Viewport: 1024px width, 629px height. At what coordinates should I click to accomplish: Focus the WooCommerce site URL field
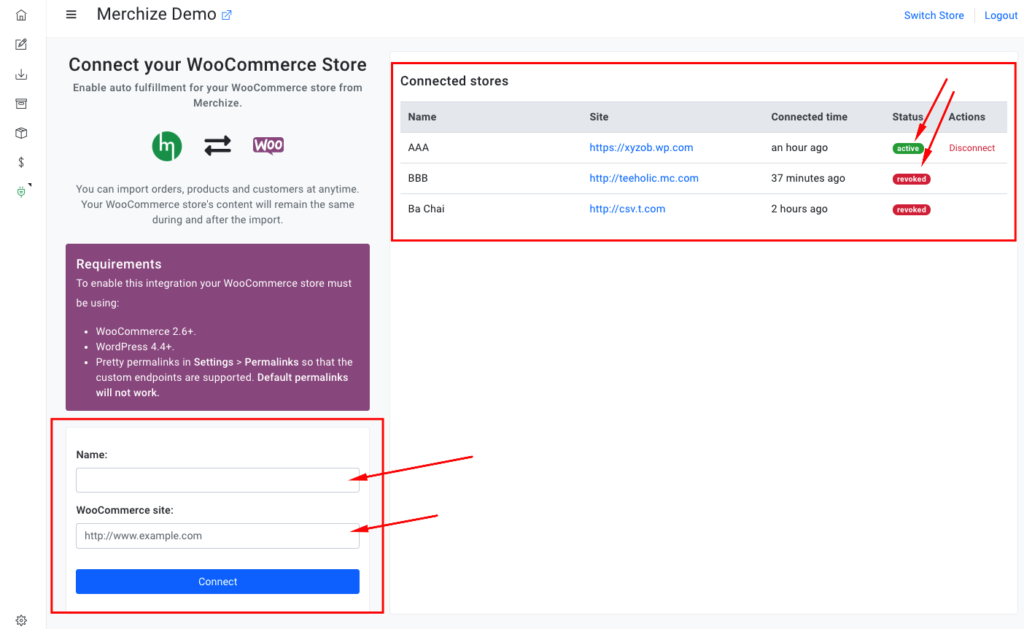click(x=217, y=536)
